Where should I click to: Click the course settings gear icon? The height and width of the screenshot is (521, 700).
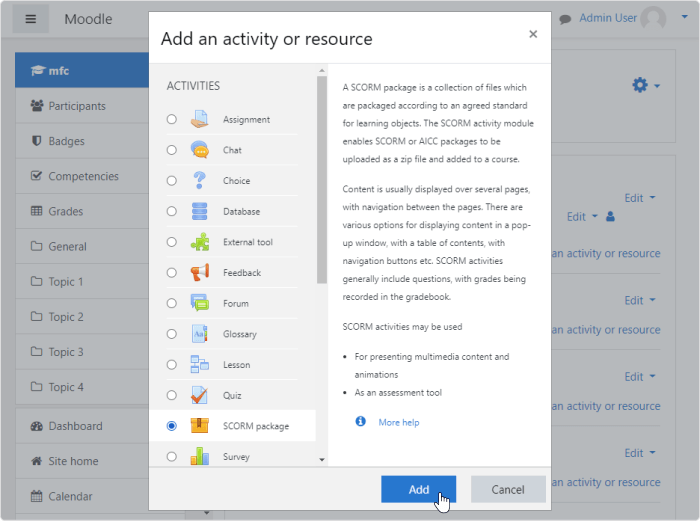(x=640, y=85)
